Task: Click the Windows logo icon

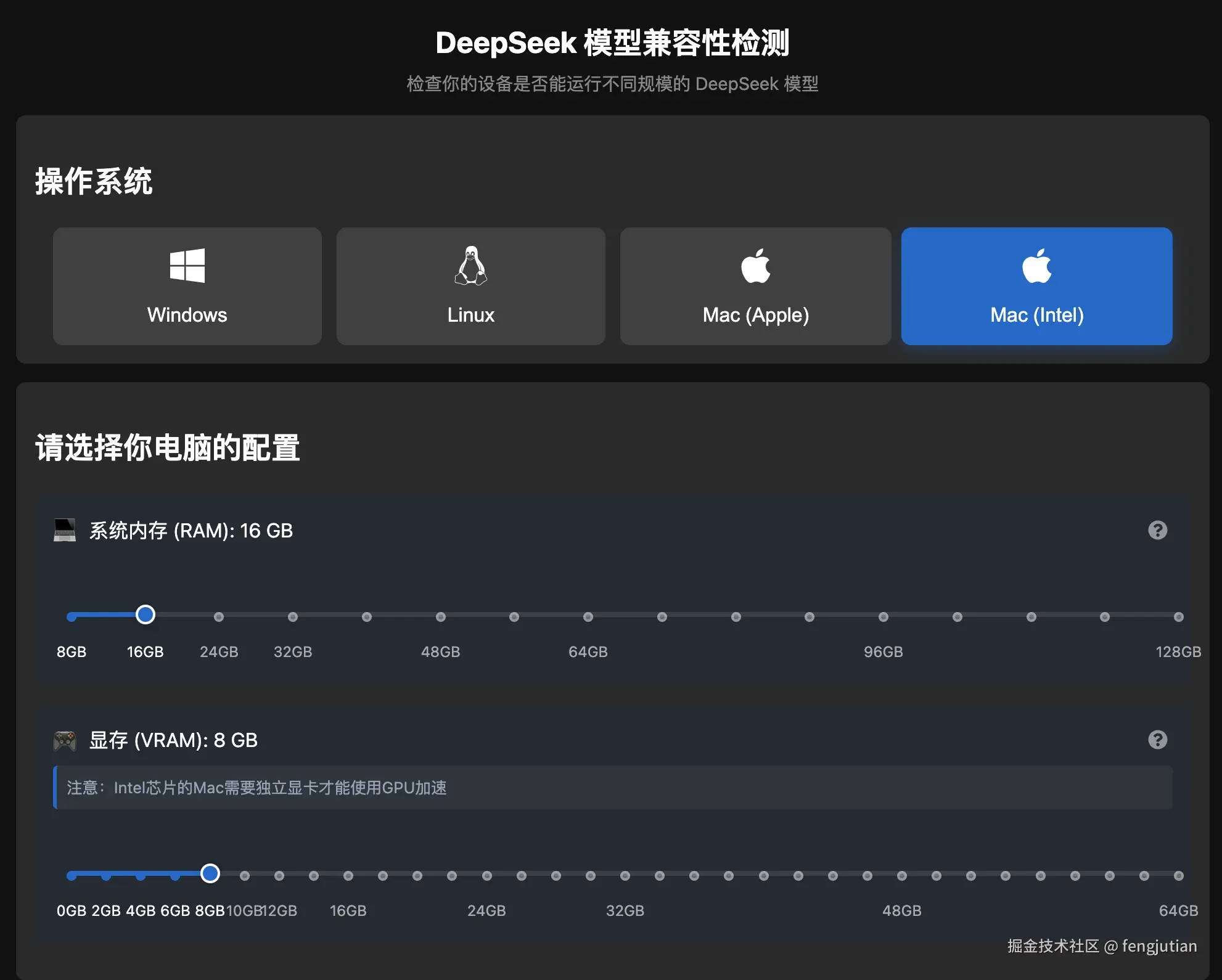Action: [187, 266]
